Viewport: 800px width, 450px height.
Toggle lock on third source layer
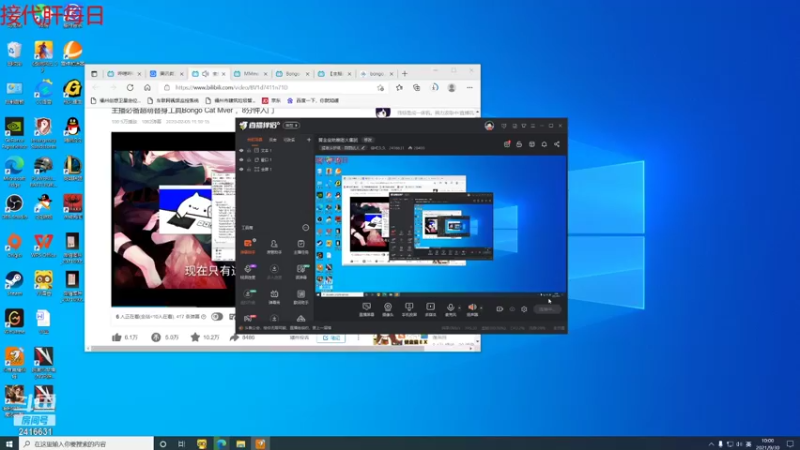(x=249, y=169)
